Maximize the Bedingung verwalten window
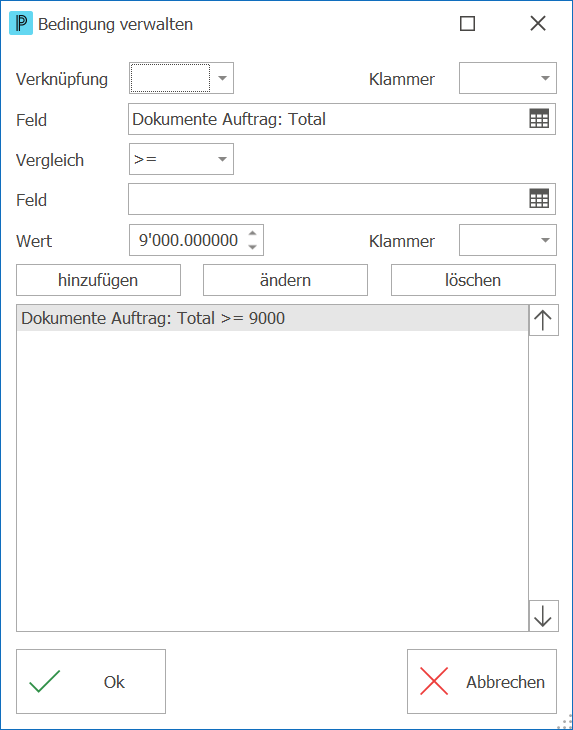Screen dimensions: 573x730 (x=467, y=23)
